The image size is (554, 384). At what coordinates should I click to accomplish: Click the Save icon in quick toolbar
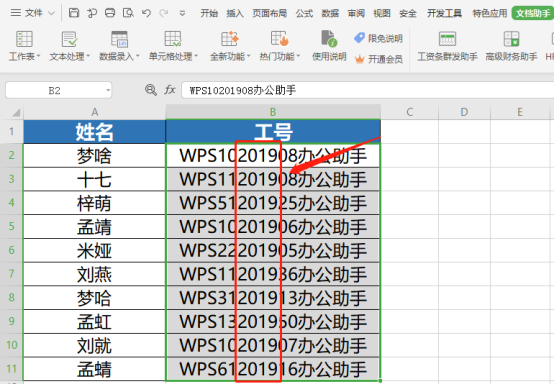point(74,13)
